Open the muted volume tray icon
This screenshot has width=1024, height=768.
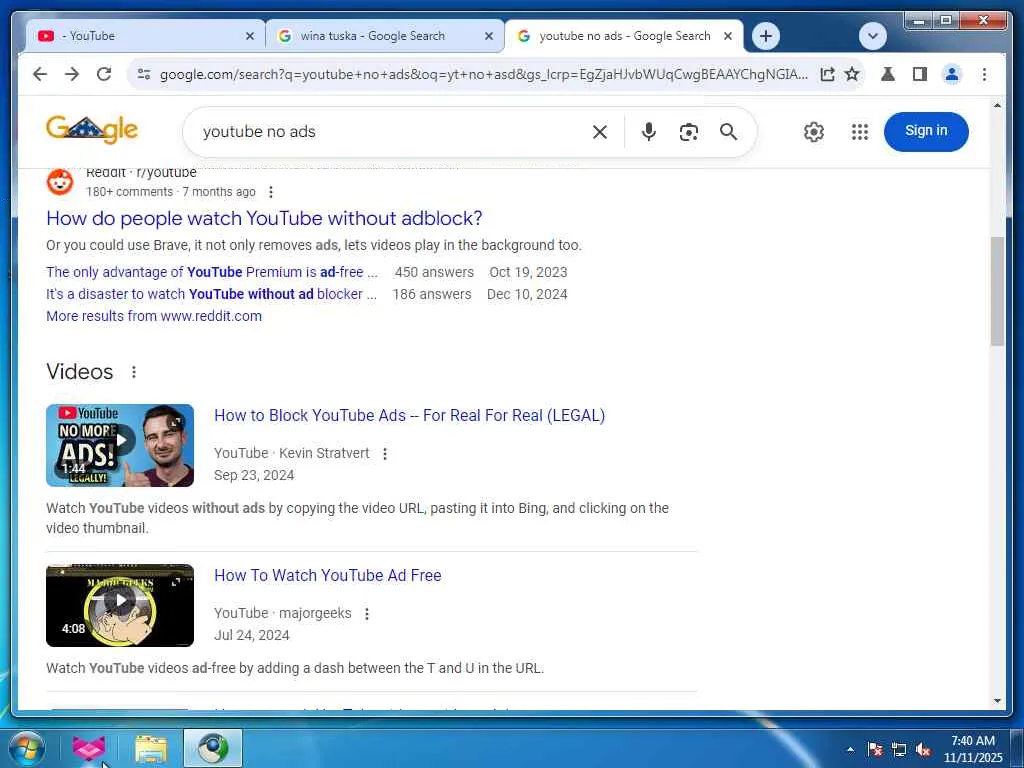coord(923,750)
